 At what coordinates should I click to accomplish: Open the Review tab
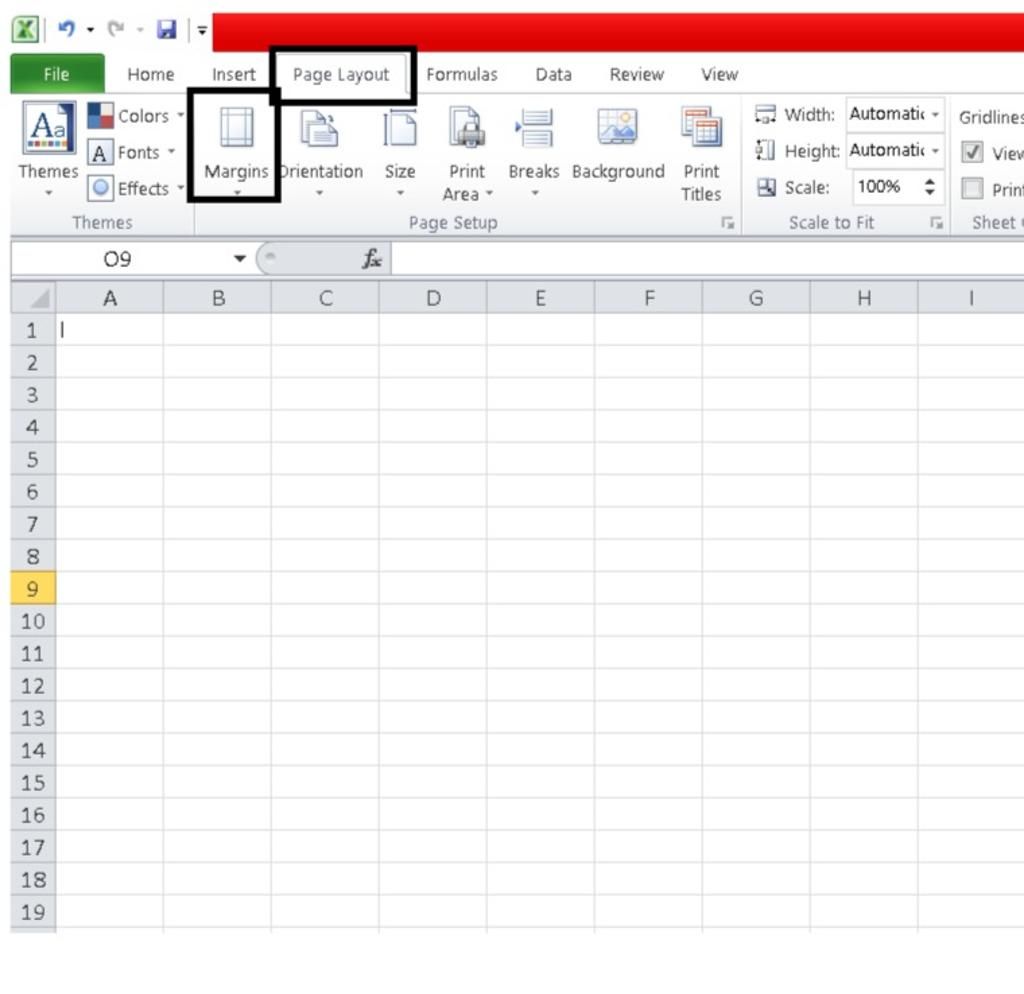[636, 74]
